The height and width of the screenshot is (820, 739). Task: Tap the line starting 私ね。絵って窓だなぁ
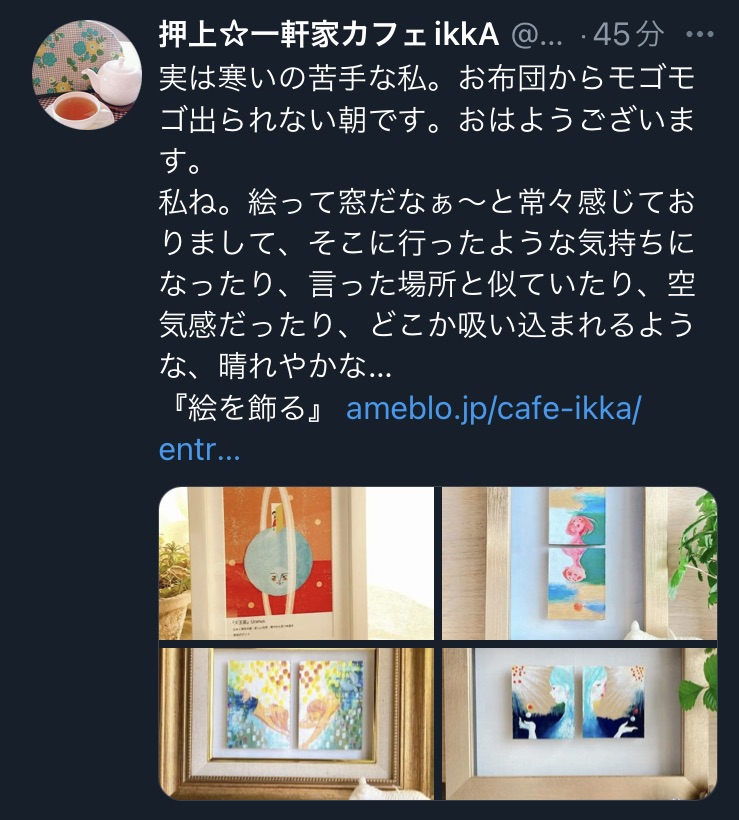pos(427,202)
